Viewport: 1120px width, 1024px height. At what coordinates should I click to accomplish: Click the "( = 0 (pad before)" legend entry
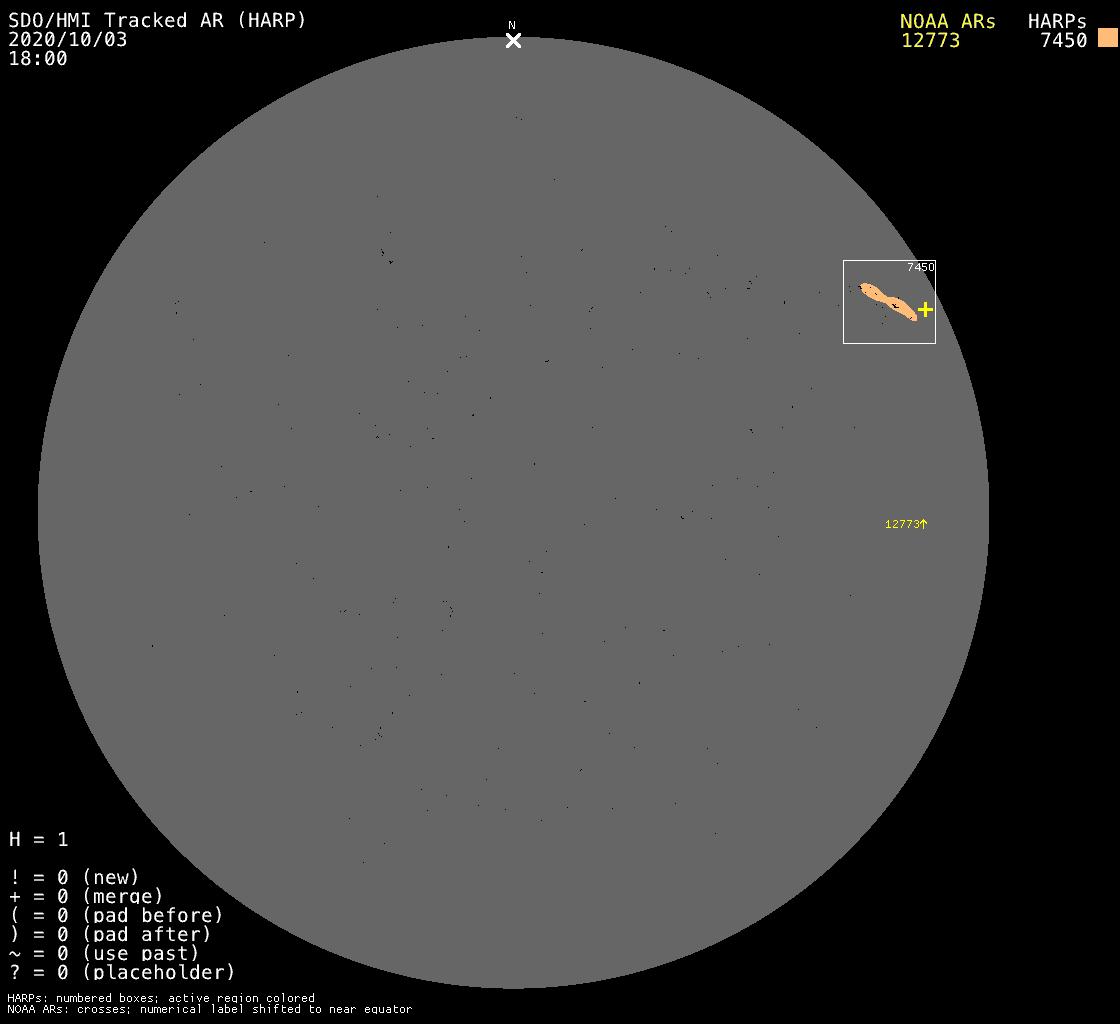tap(116, 915)
